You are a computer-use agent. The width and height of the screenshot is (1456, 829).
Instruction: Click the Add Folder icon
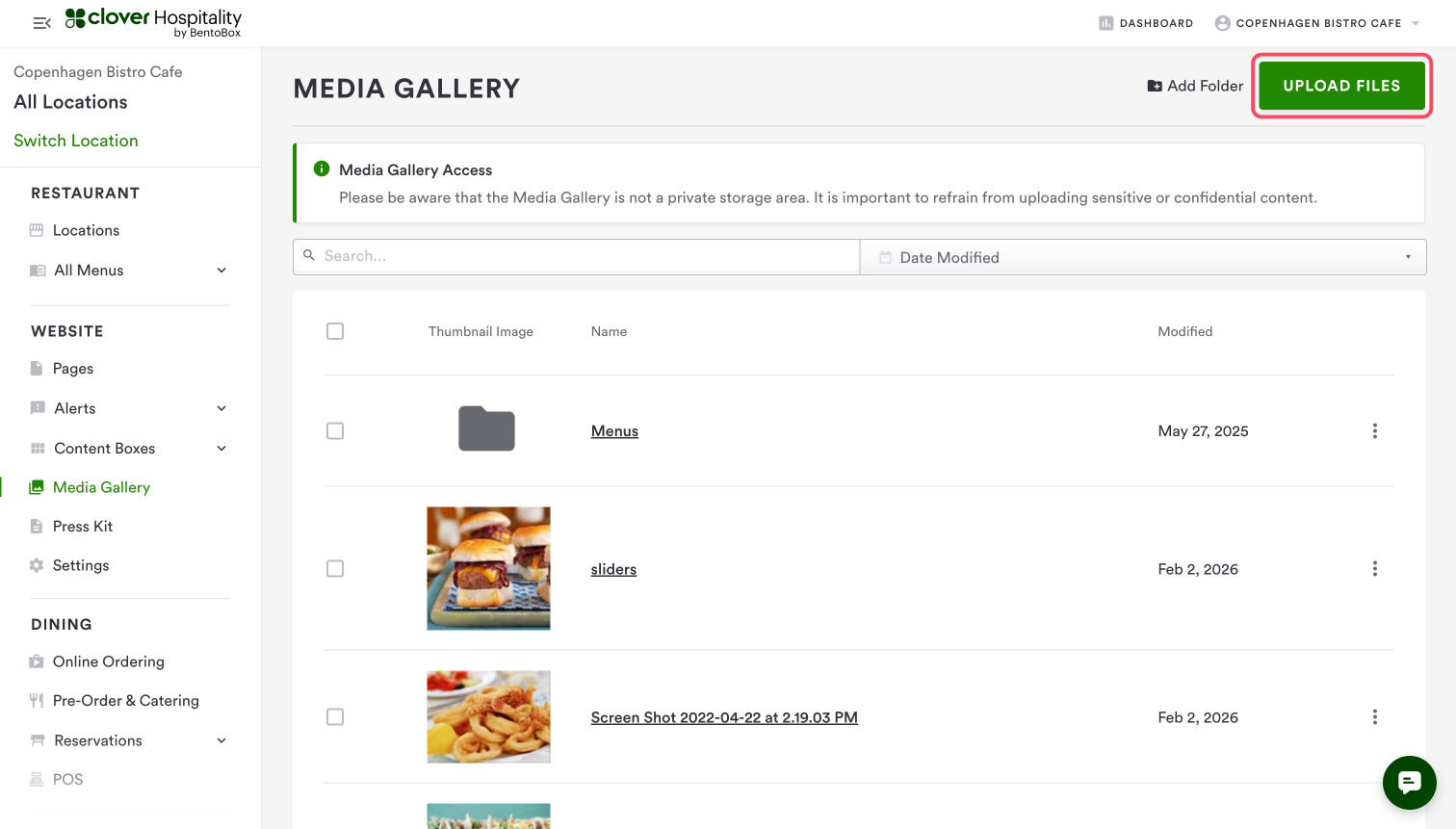tap(1154, 86)
